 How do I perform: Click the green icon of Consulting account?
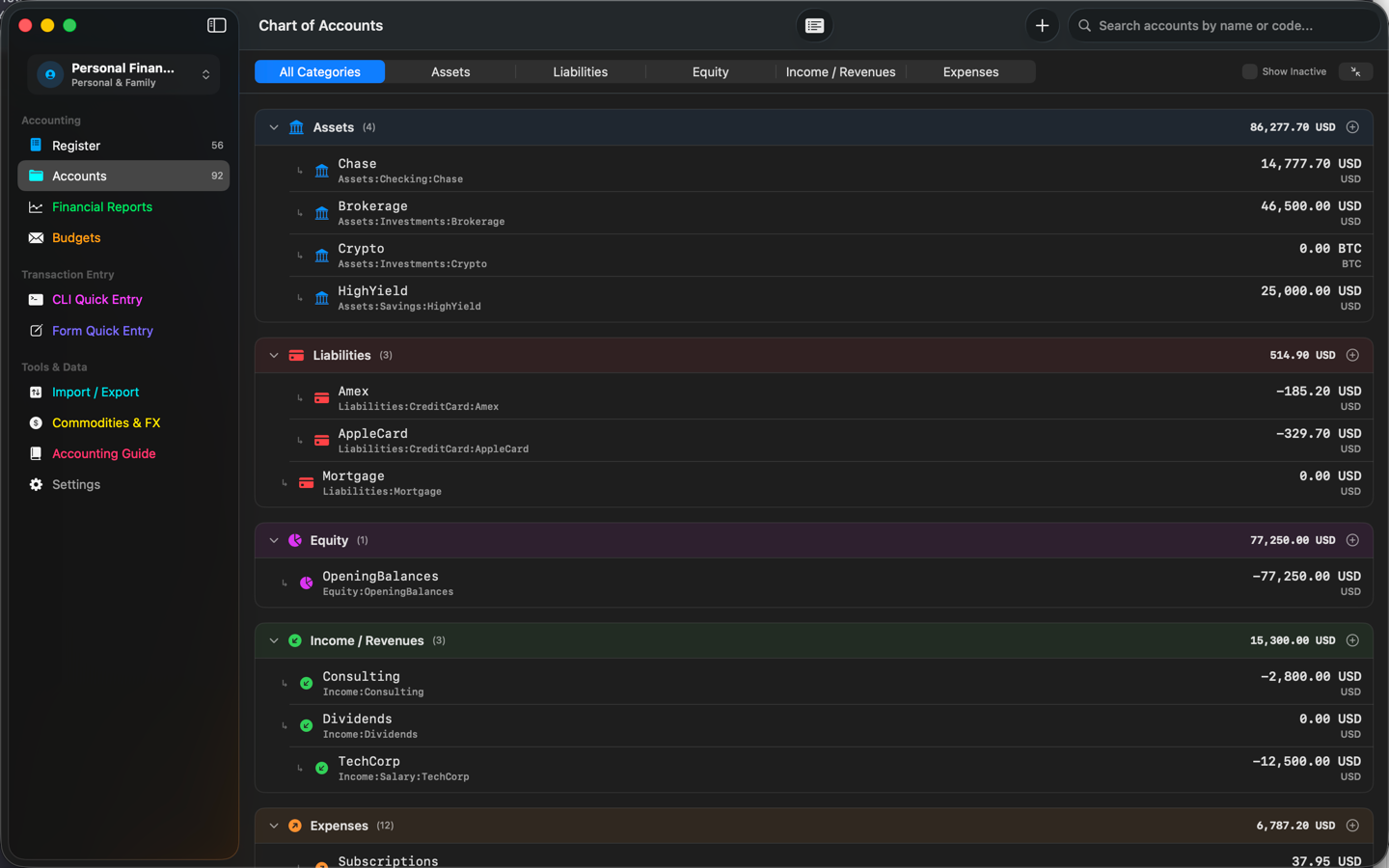click(x=306, y=683)
